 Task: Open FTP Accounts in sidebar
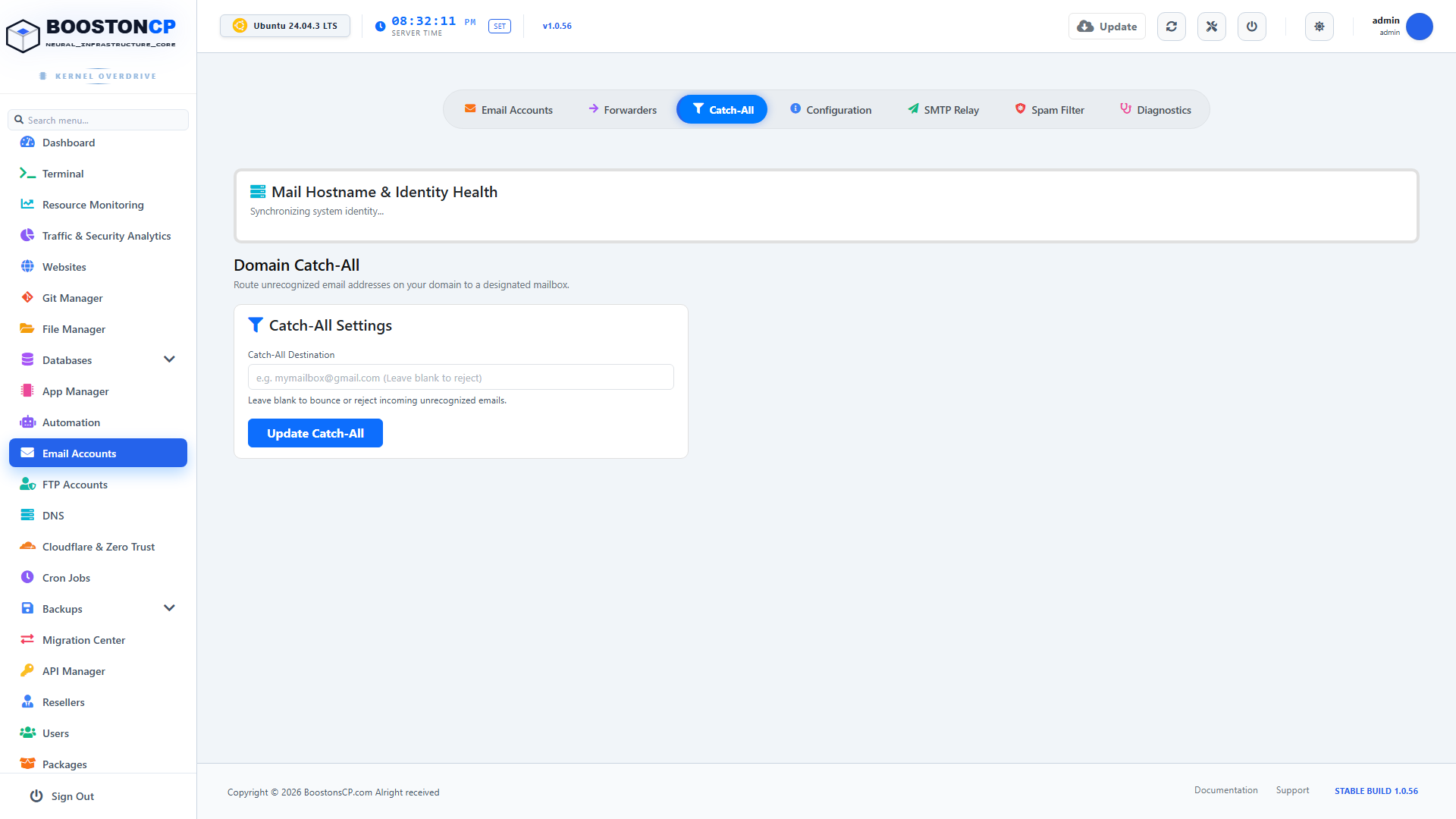98,485
